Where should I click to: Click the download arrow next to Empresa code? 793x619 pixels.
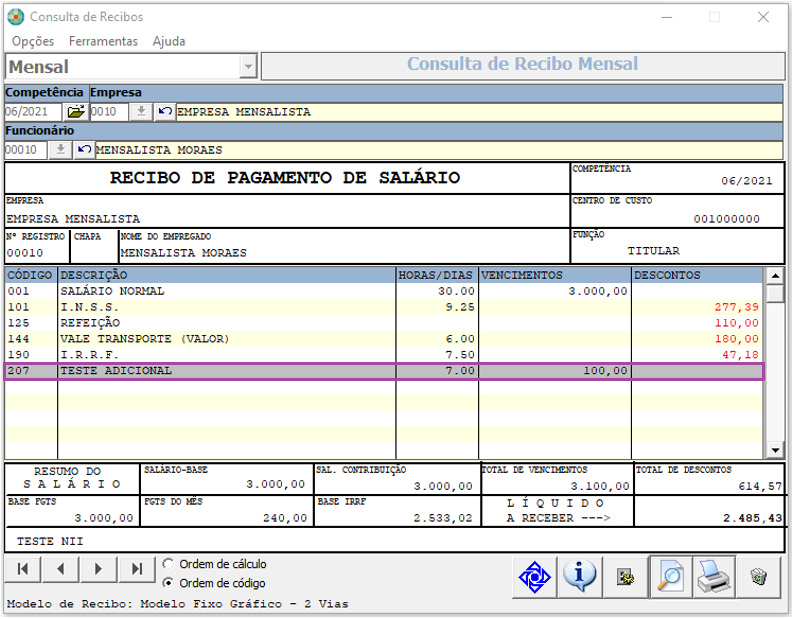pos(141,111)
